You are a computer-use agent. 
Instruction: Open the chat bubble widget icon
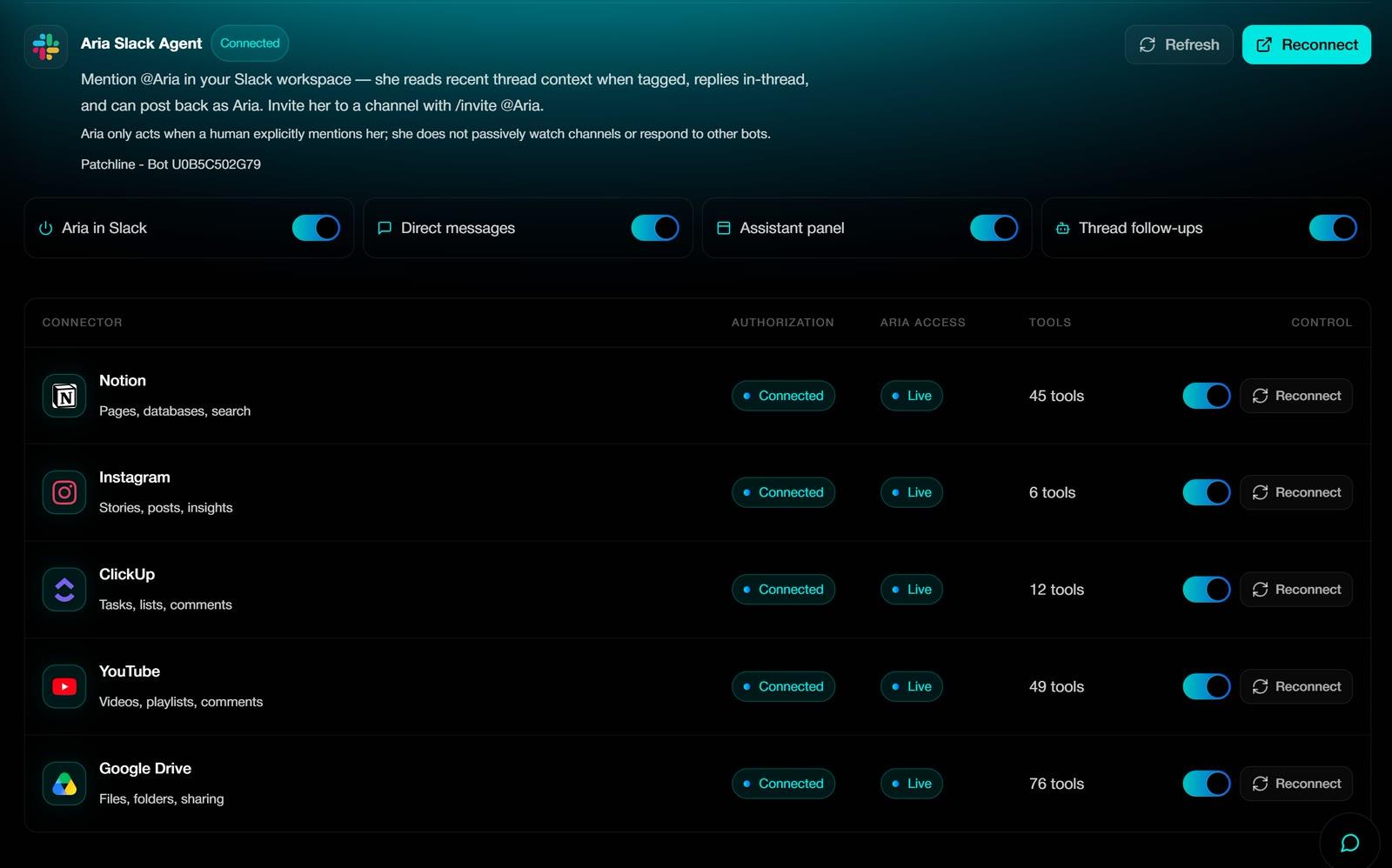tap(1349, 843)
